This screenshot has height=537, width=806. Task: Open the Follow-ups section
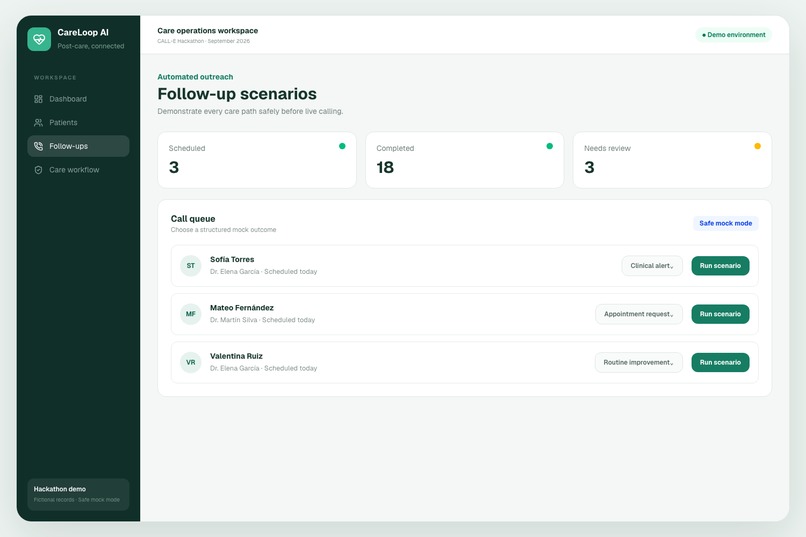coord(78,146)
